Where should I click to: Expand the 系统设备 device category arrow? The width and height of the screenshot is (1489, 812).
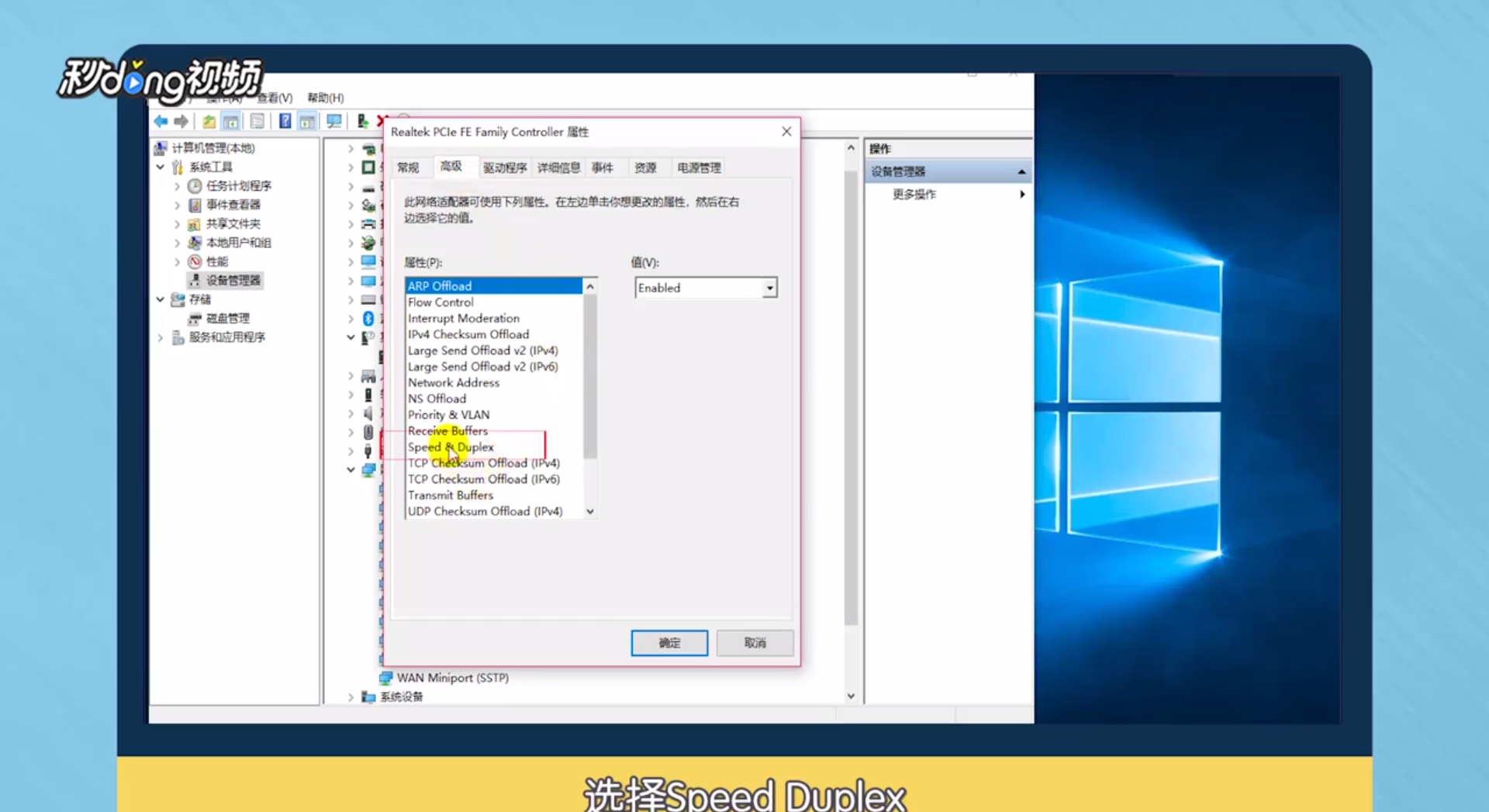[x=351, y=697]
